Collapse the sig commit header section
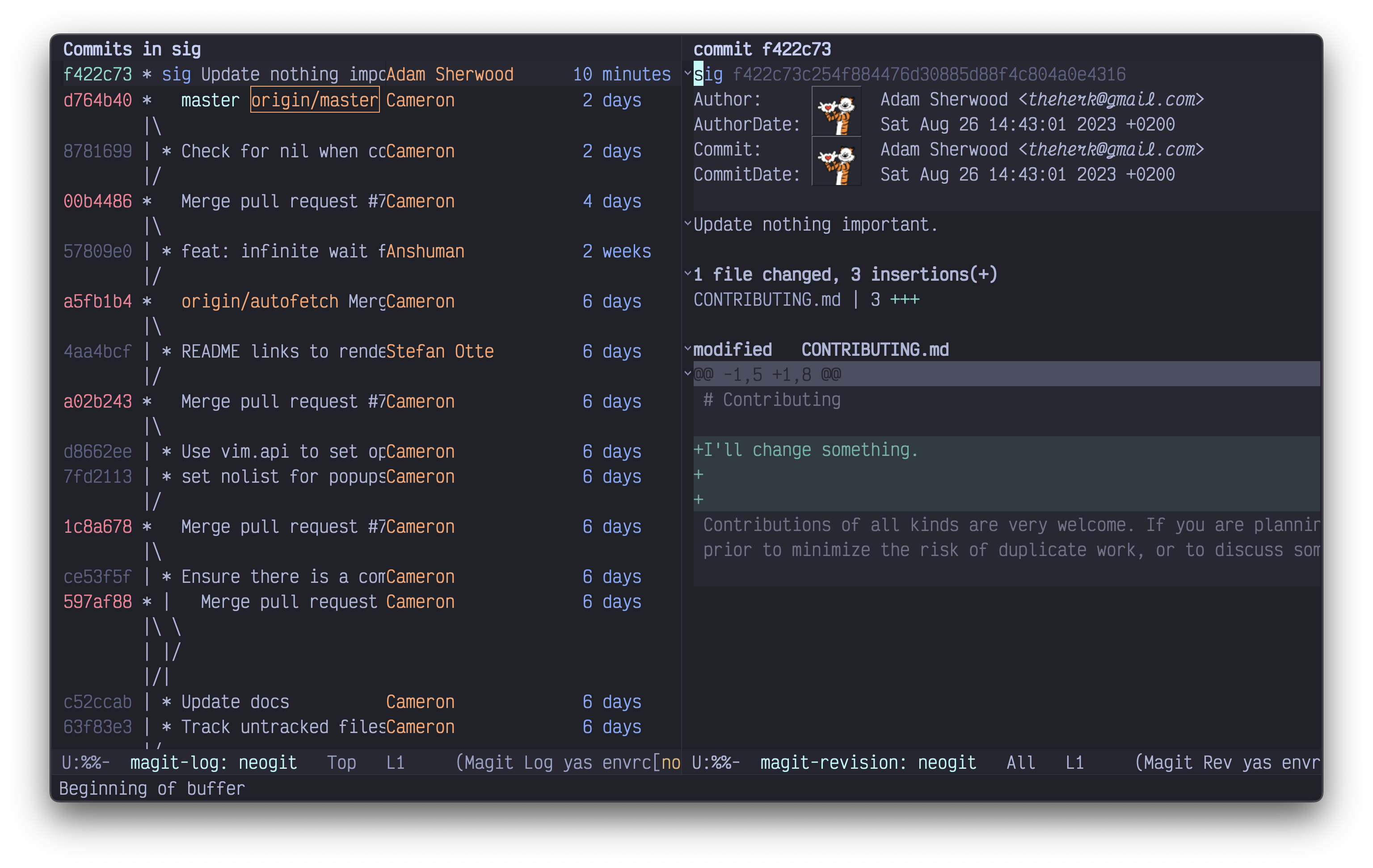The width and height of the screenshot is (1373, 868). [x=688, y=74]
